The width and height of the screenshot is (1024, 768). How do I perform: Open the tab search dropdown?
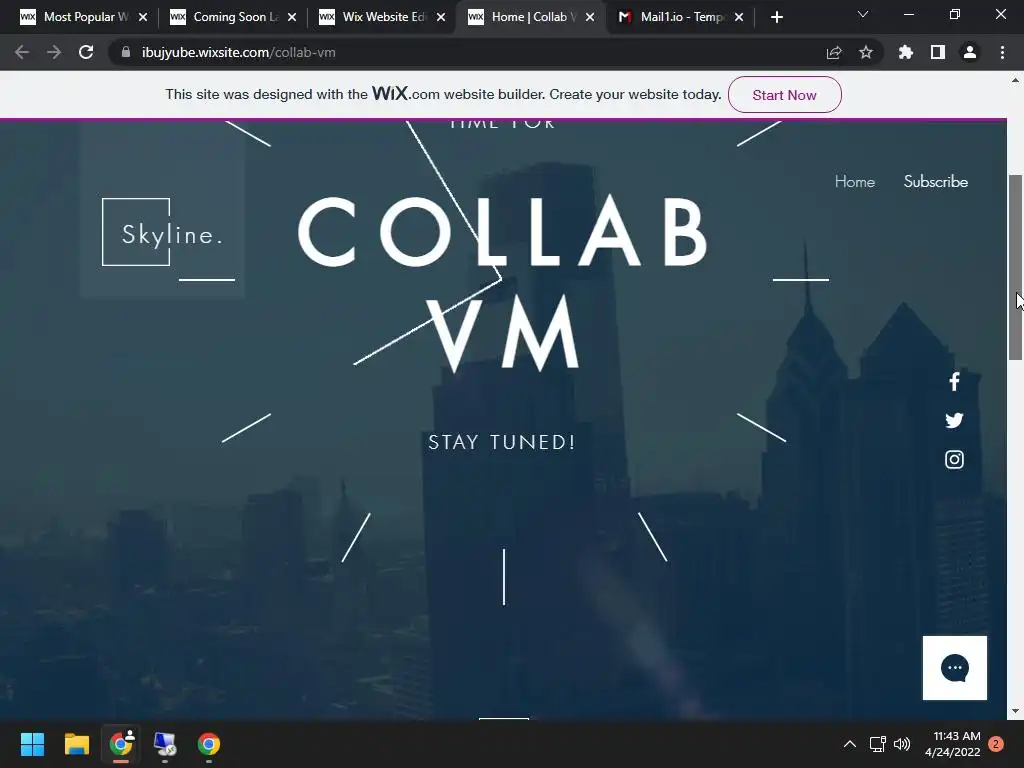click(863, 14)
